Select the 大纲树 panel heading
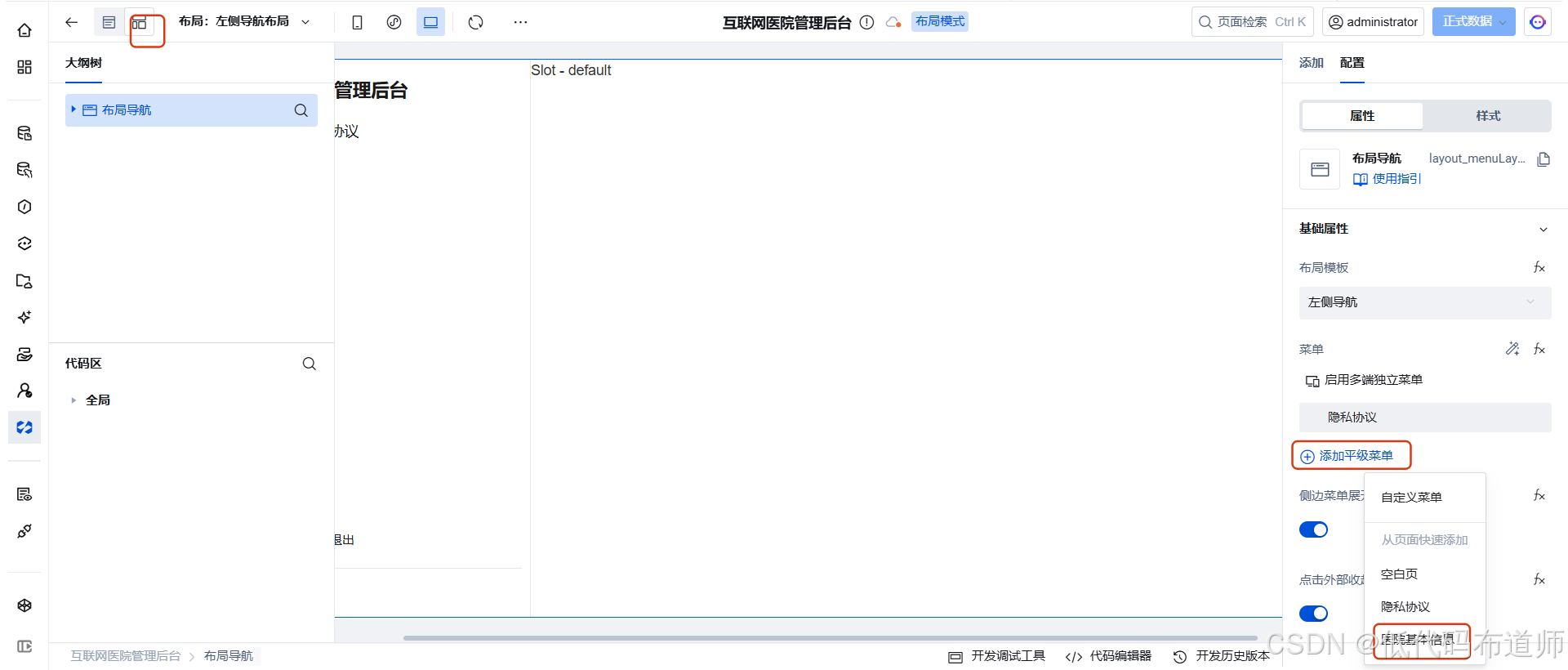This screenshot has height=670, width=1568. click(84, 63)
